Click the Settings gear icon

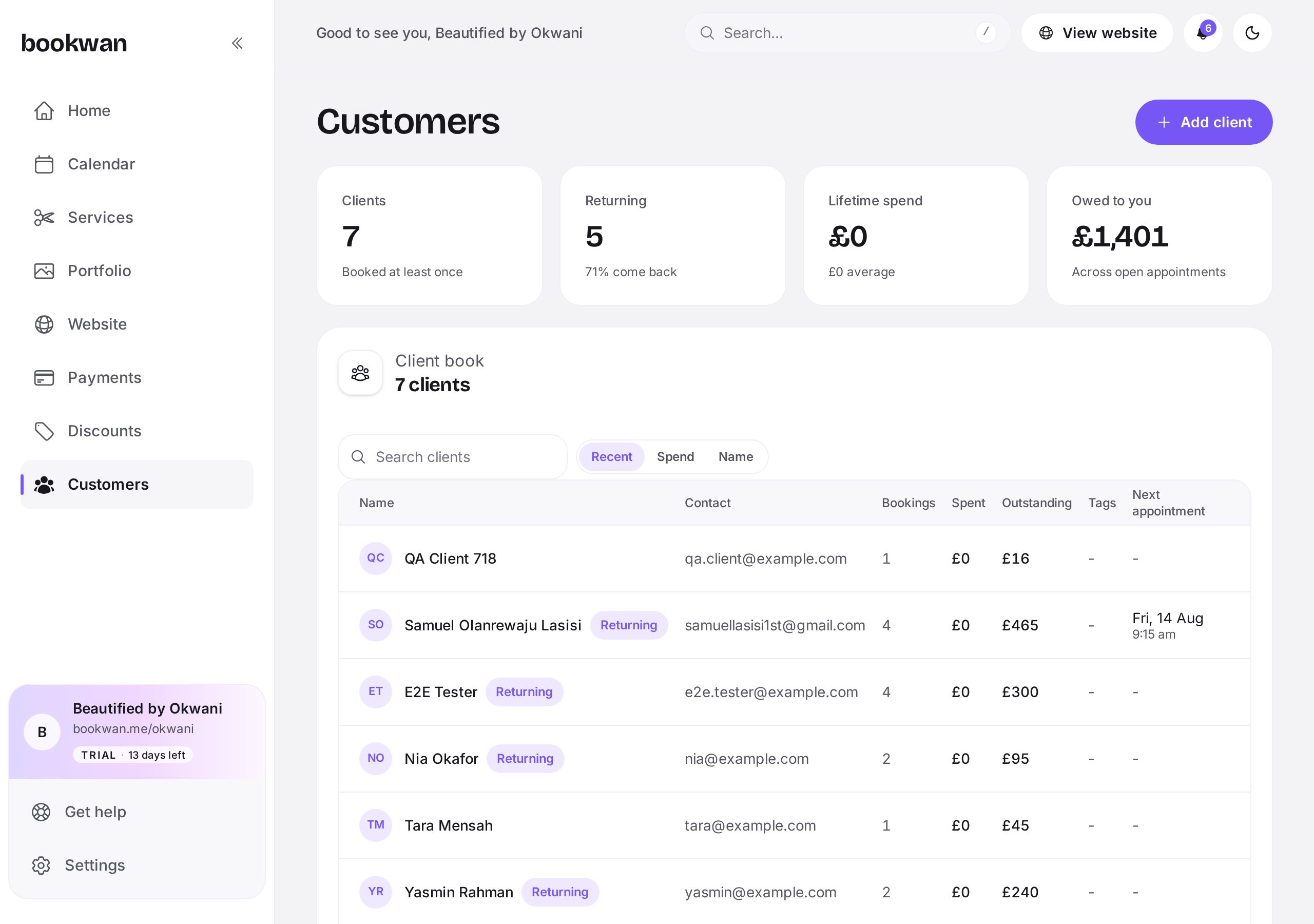[x=41, y=865]
